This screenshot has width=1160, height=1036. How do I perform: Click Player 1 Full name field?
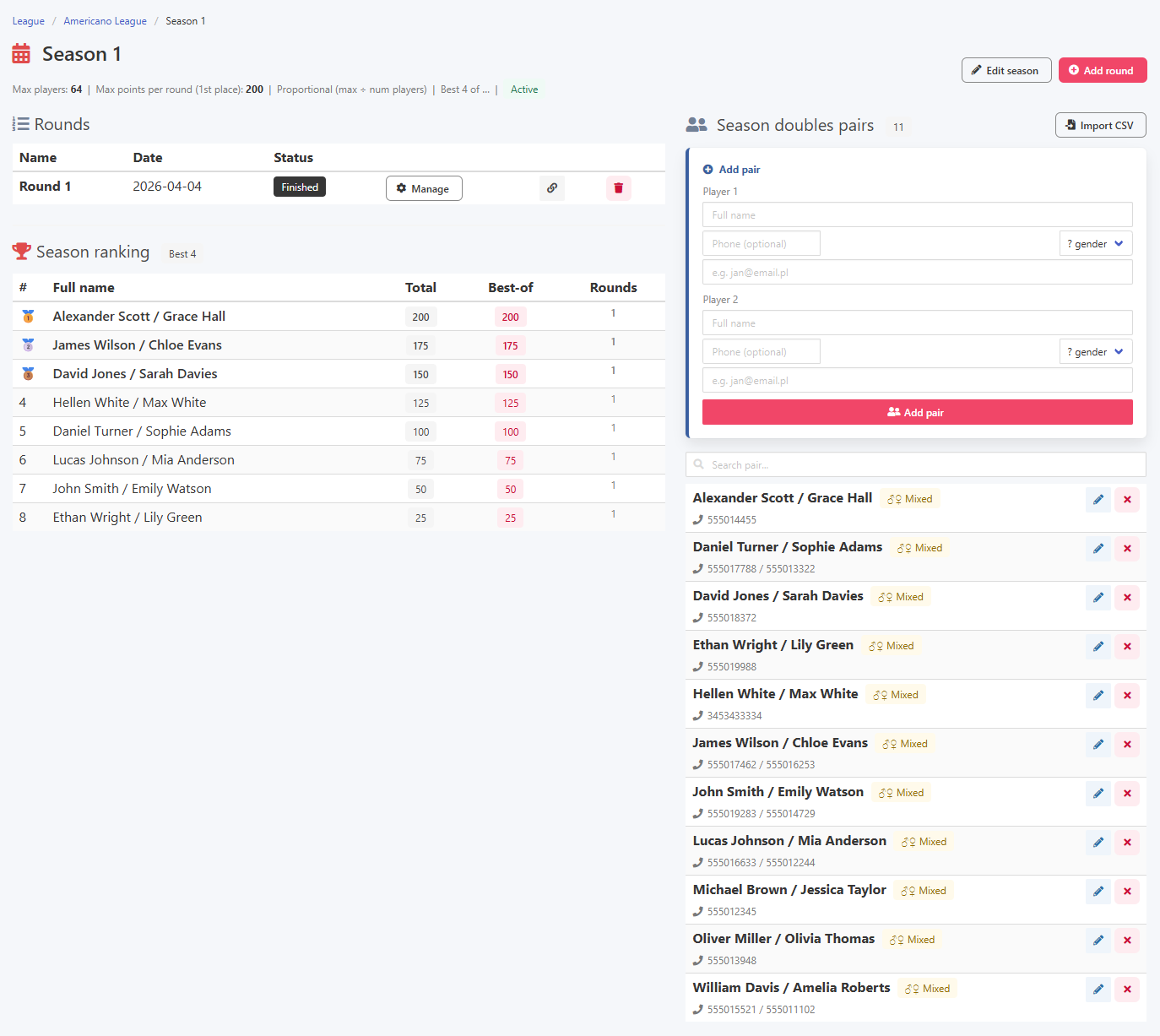918,214
